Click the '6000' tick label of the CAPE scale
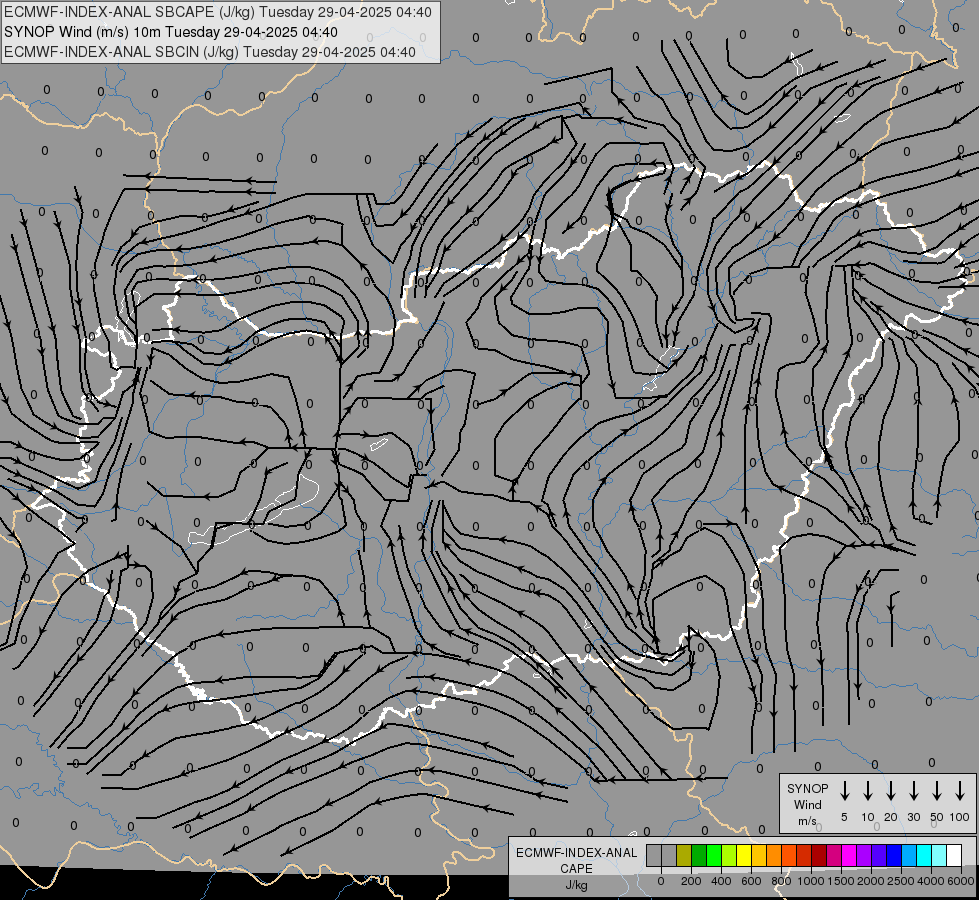 click(x=961, y=881)
